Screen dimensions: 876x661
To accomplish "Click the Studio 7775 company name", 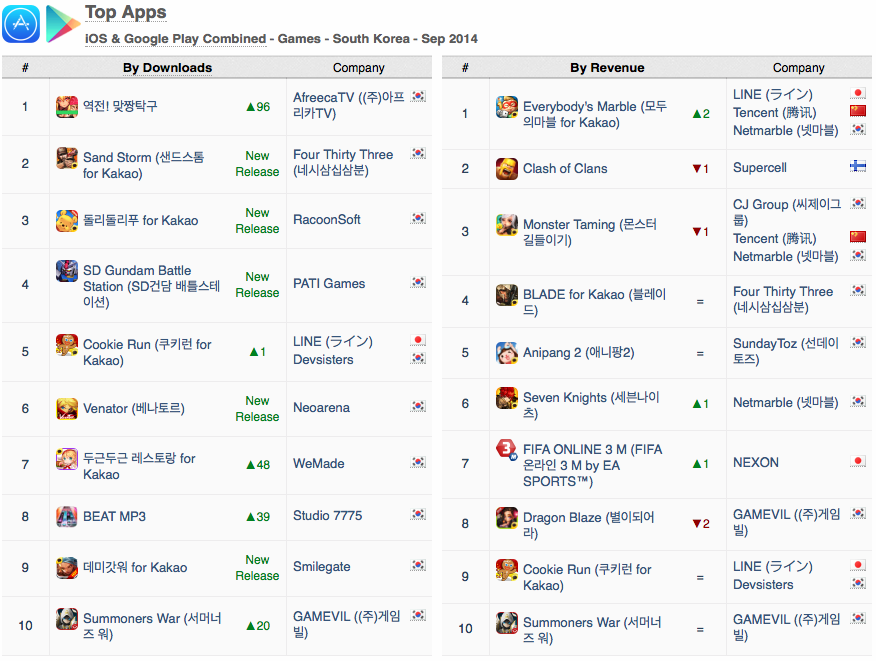I will (x=327, y=515).
